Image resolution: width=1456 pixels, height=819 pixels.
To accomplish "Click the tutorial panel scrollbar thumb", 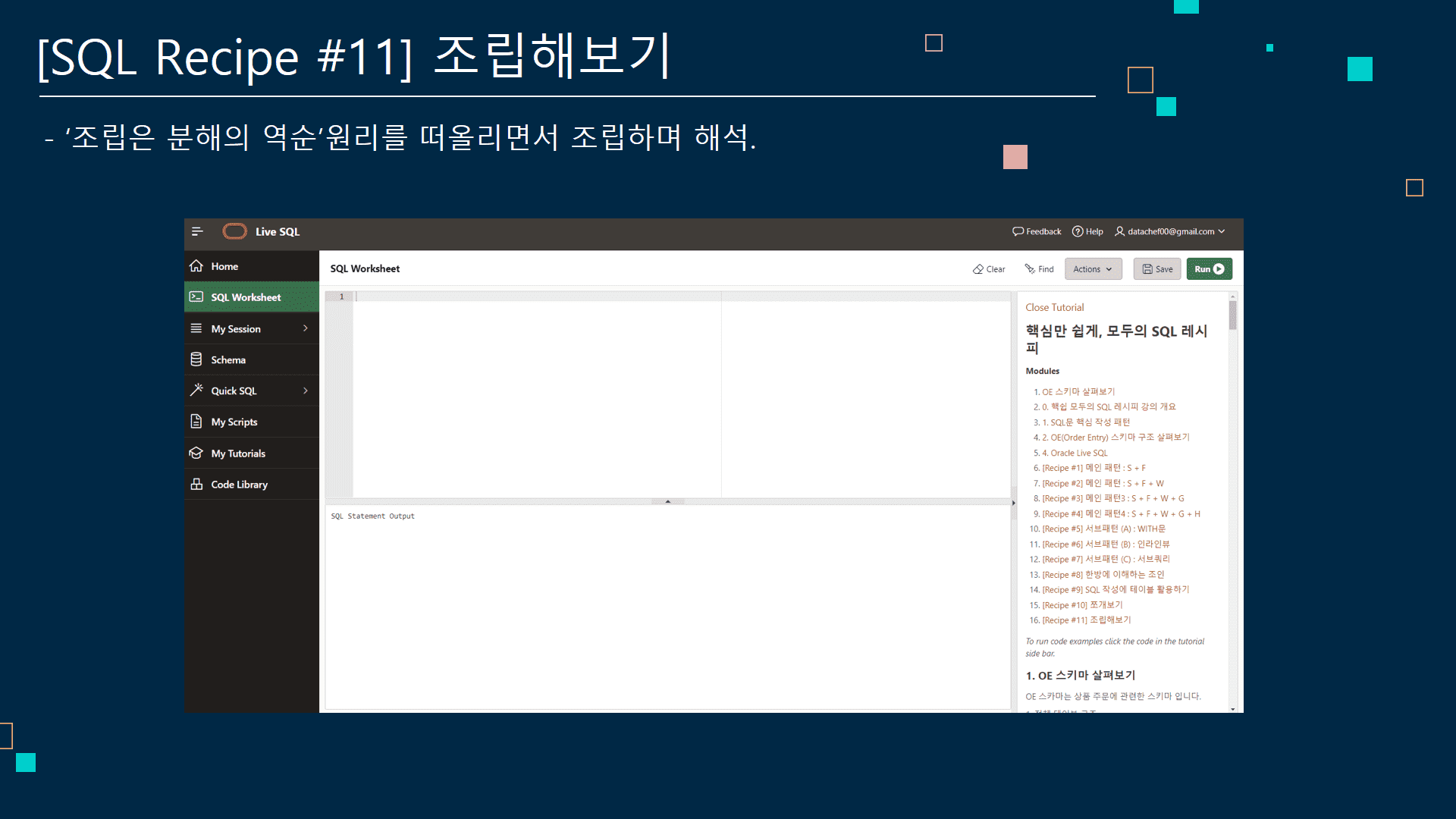I will 1232,315.
